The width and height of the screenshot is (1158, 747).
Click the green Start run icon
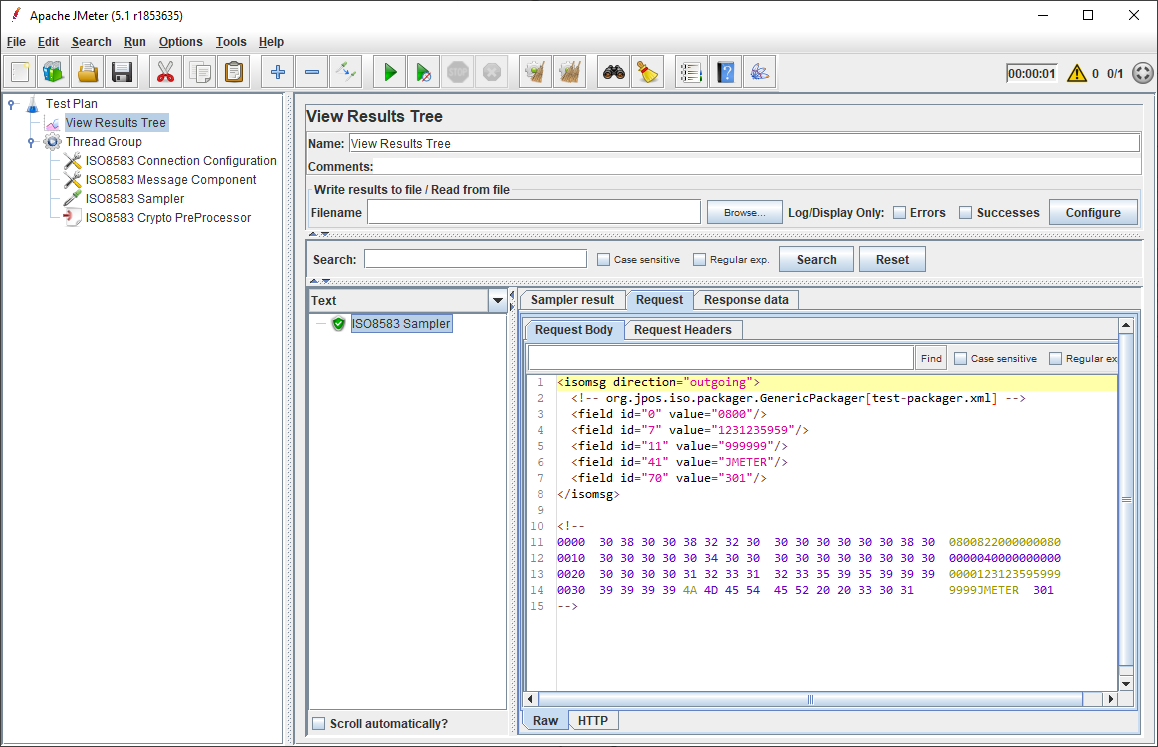click(390, 72)
